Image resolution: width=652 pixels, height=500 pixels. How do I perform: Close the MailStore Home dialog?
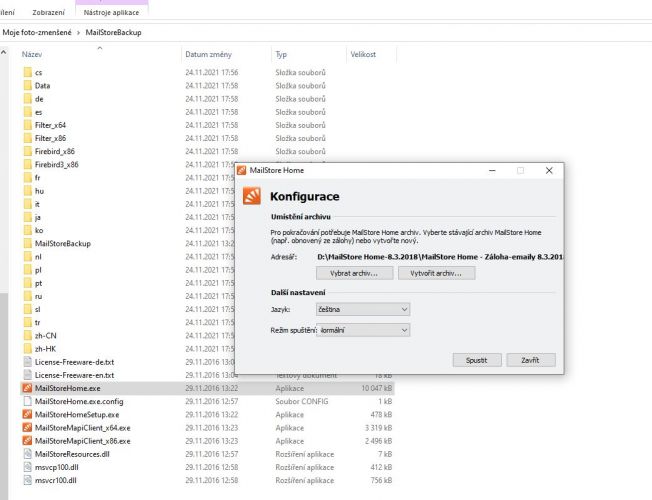549,171
